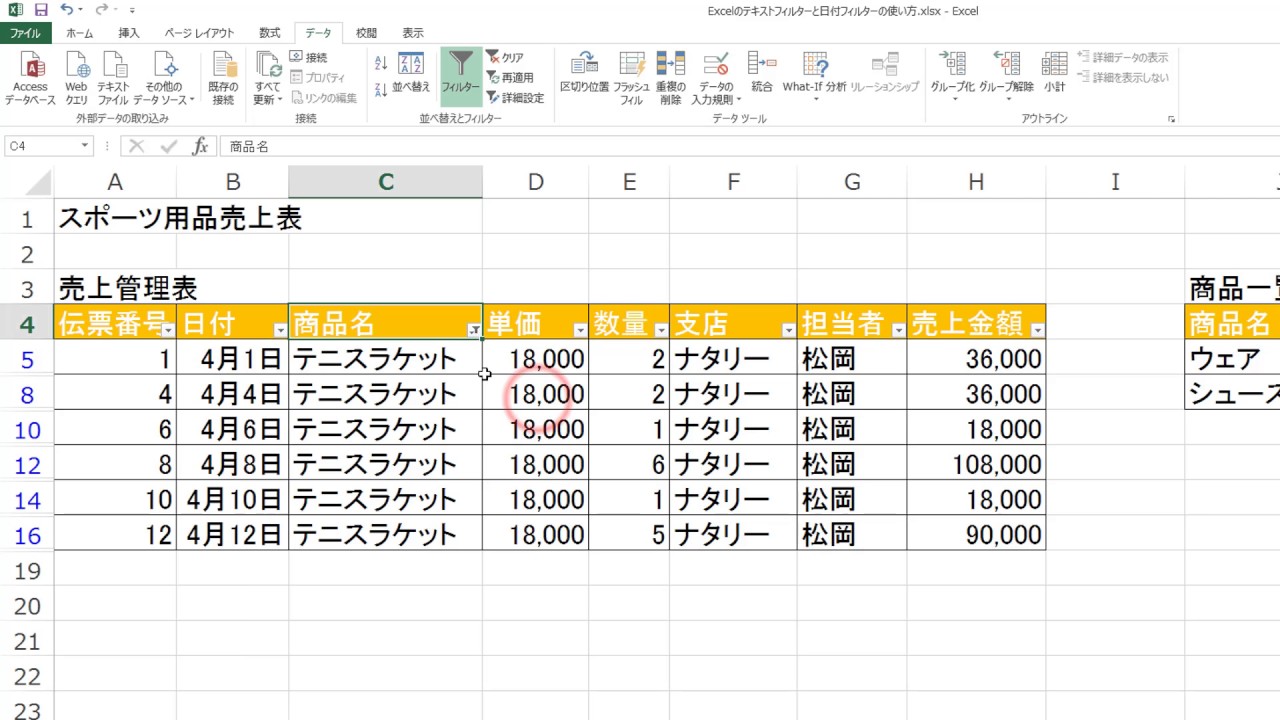Click プロパティ in the connections group

(x=317, y=78)
